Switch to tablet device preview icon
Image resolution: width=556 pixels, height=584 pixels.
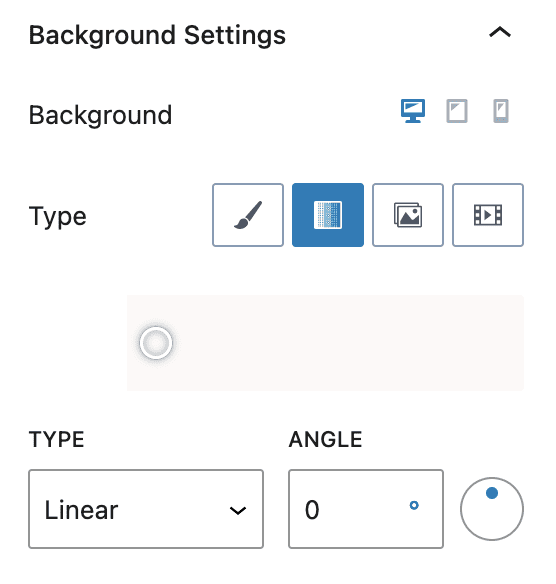click(457, 111)
